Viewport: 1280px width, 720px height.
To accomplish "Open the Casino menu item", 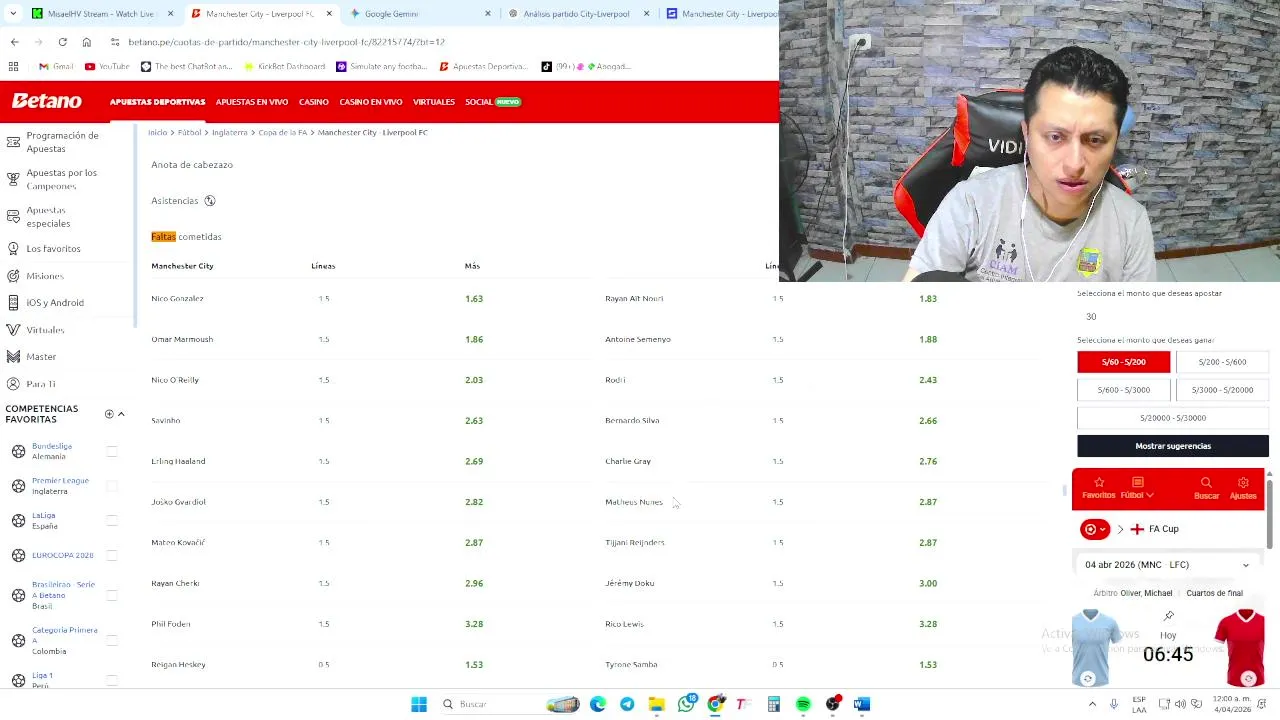I will pyautogui.click(x=314, y=102).
